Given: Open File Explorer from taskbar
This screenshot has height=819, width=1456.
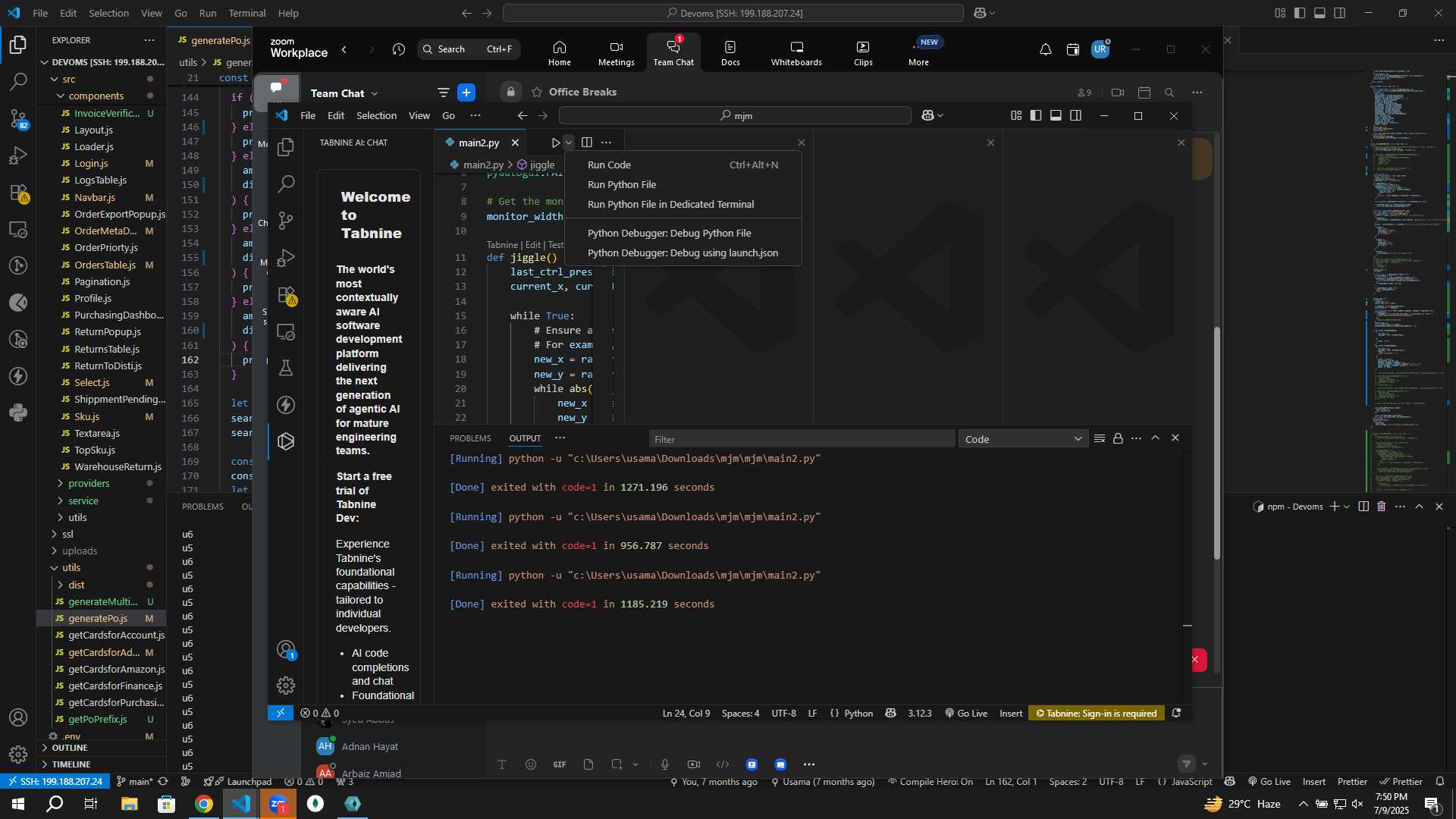Looking at the screenshot, I should (130, 804).
